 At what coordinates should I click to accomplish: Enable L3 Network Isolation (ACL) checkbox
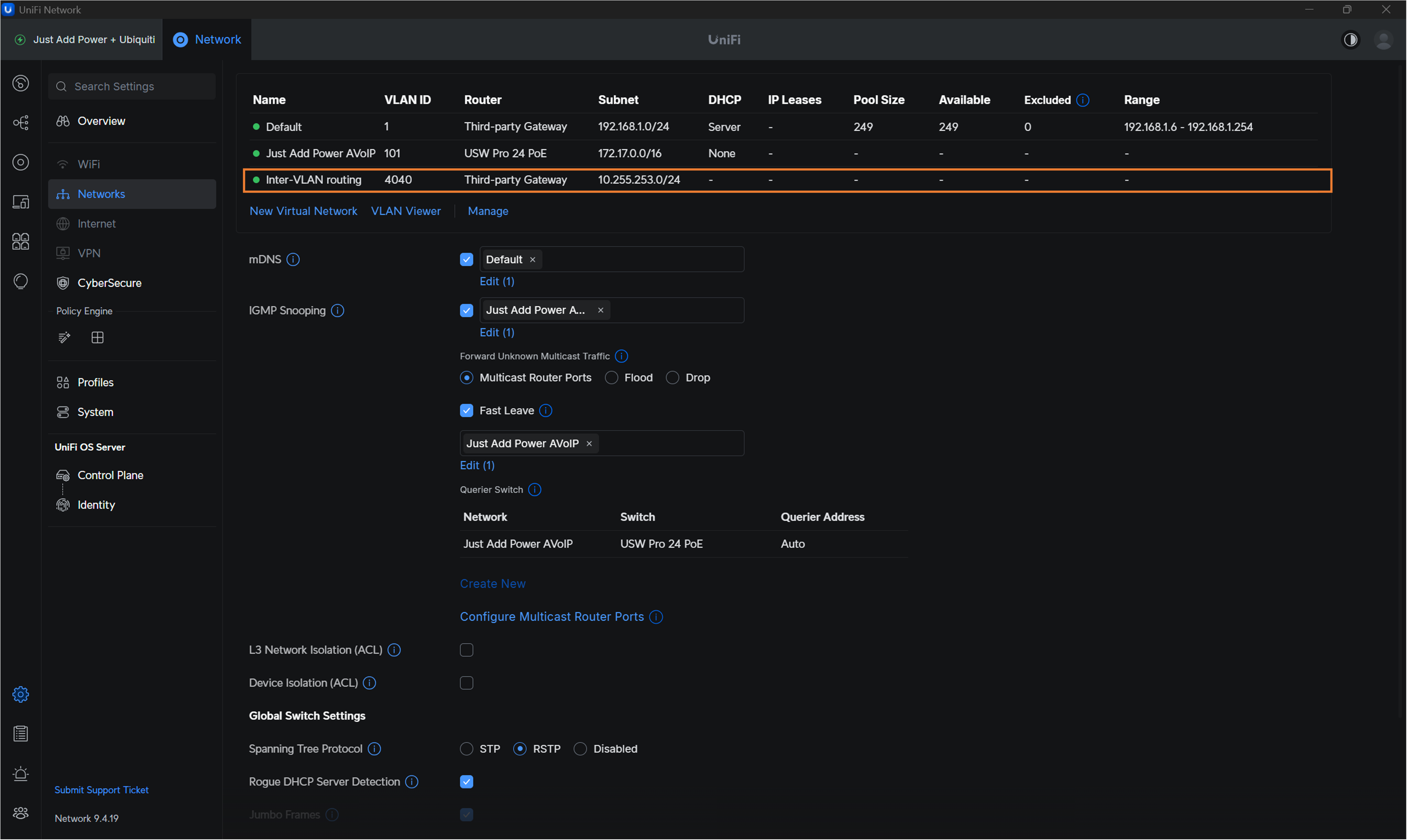(x=466, y=650)
